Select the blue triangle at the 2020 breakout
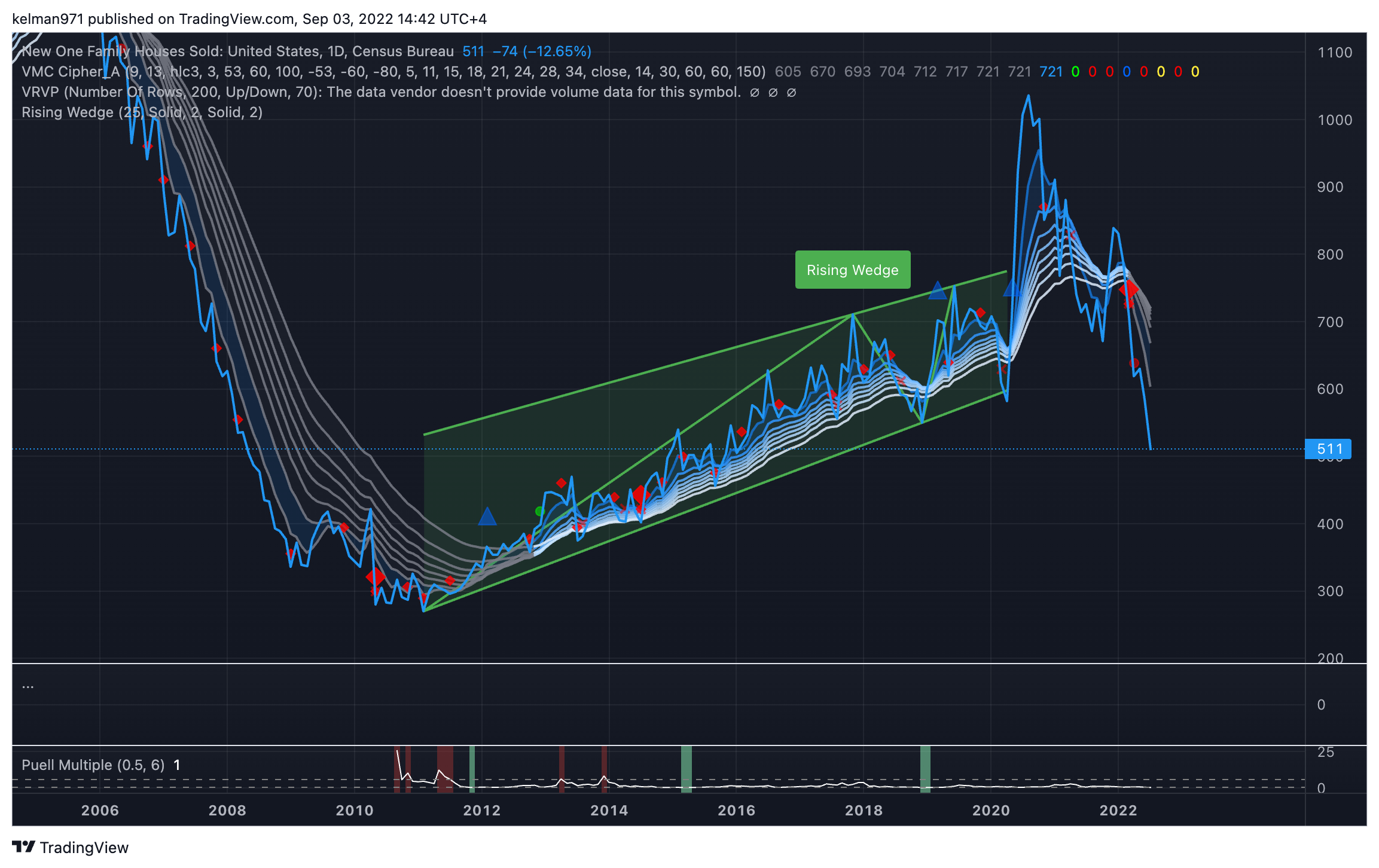This screenshot has width=1379, height=868. pos(1012,288)
